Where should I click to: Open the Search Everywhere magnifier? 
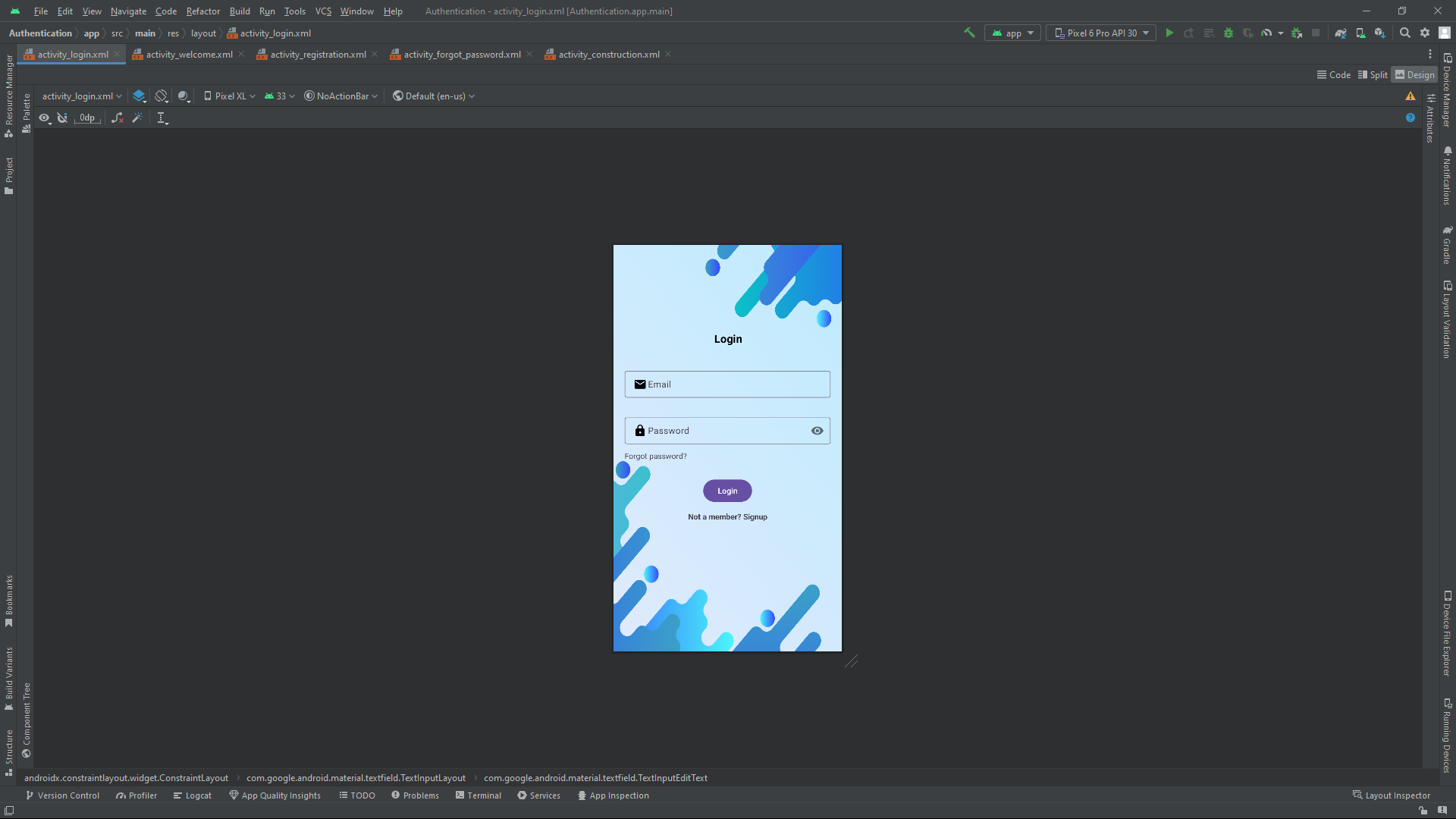(1404, 33)
